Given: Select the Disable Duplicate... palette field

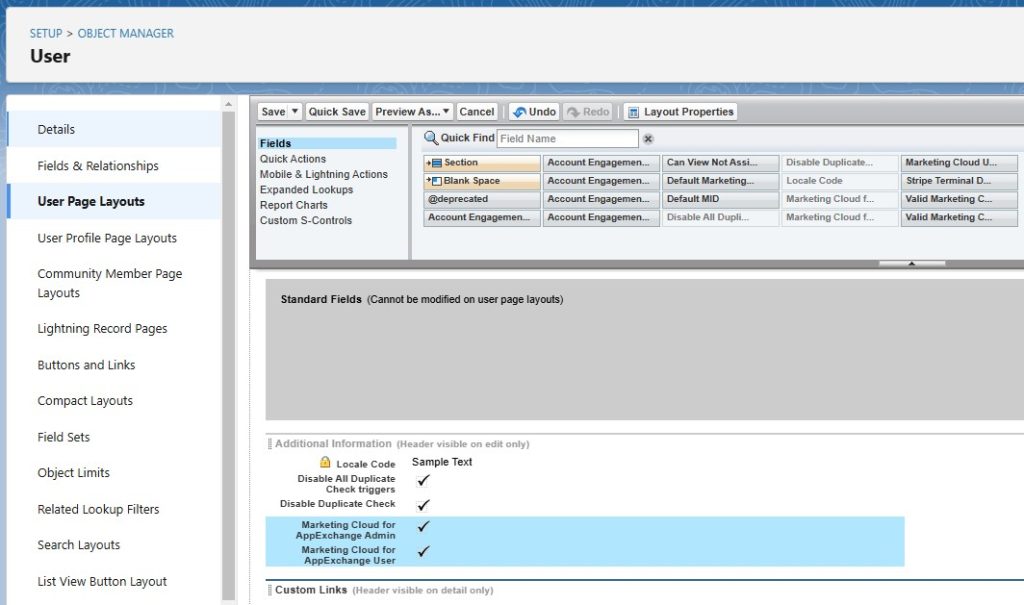Looking at the screenshot, I should 840,163.
